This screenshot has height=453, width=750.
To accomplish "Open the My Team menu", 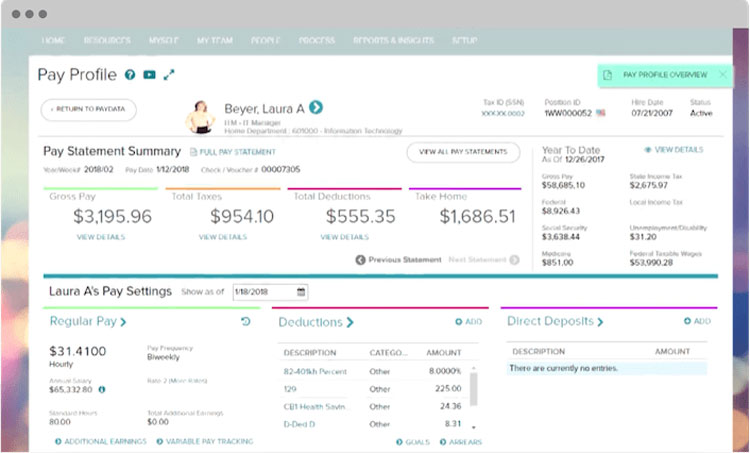I will coord(215,41).
